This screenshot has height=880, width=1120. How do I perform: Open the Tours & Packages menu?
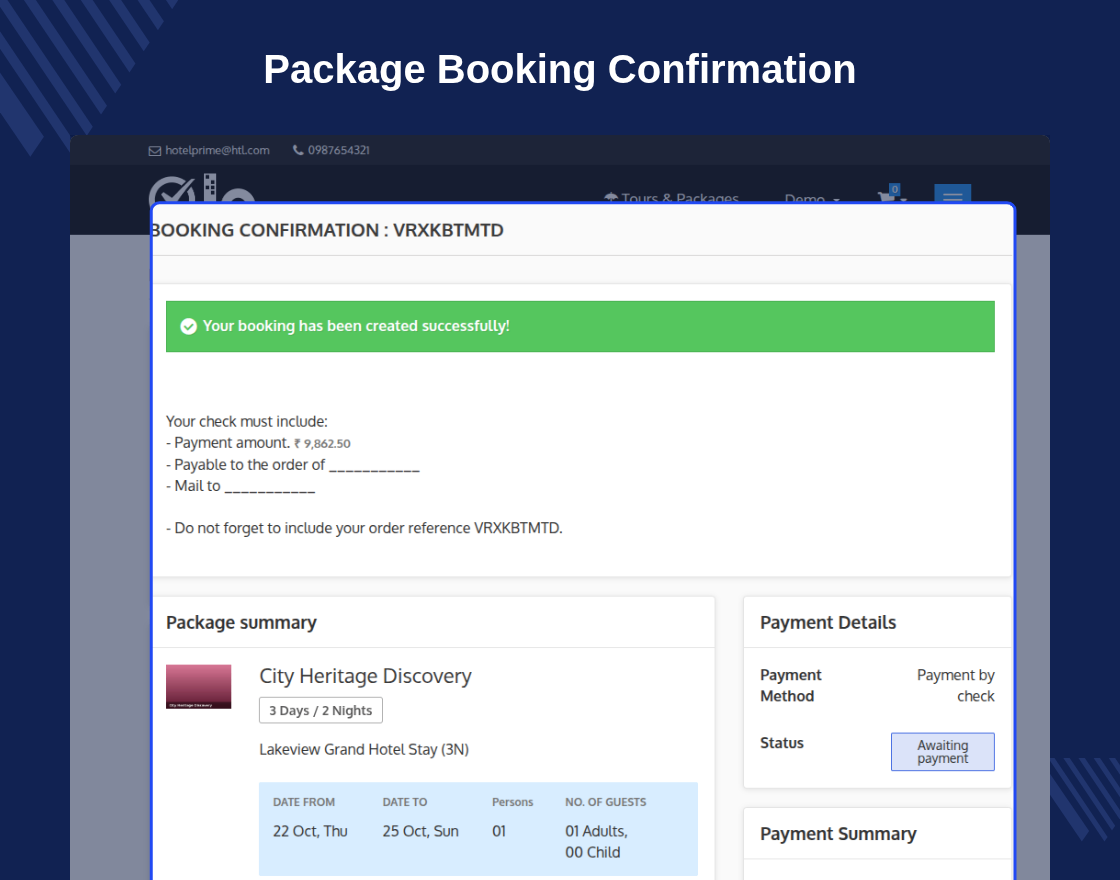point(671,198)
